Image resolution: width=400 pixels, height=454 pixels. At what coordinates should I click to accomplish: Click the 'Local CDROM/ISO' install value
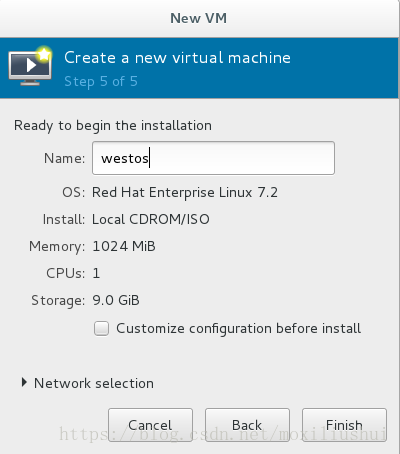[x=151, y=219]
